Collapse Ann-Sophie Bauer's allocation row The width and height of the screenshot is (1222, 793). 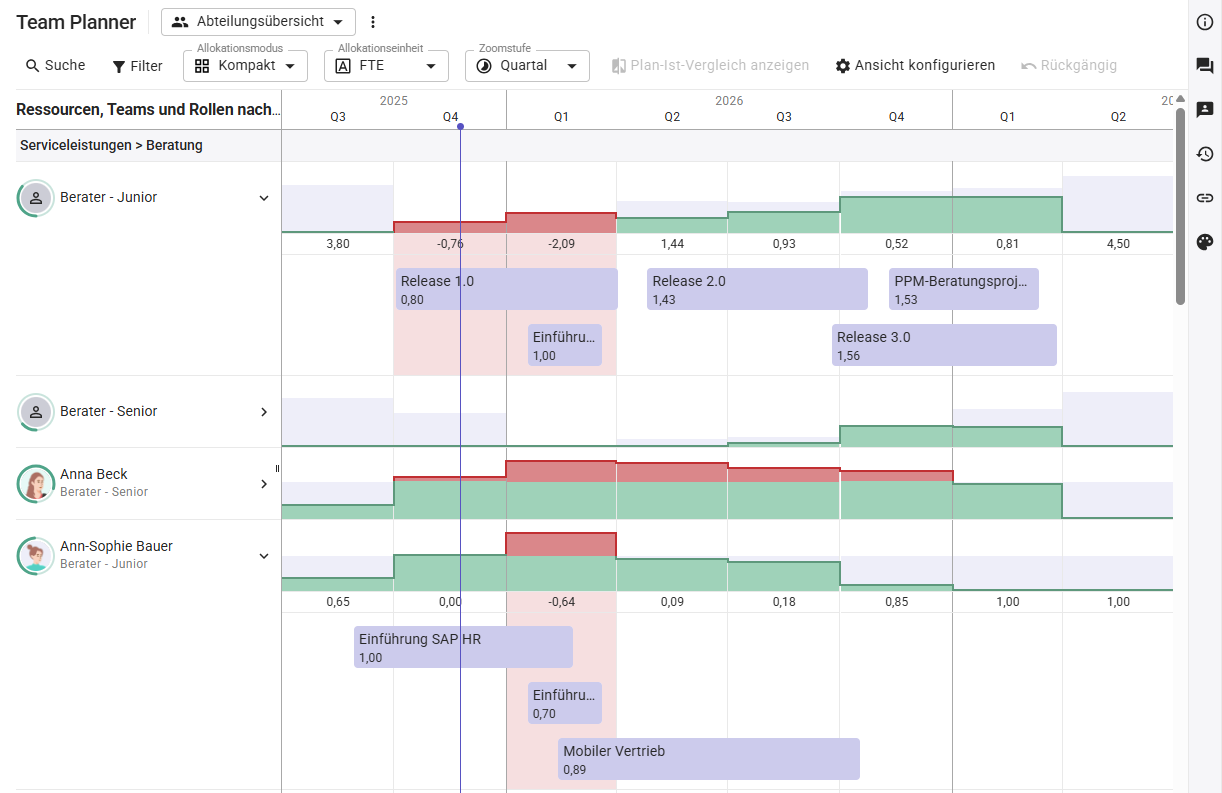tap(264, 556)
